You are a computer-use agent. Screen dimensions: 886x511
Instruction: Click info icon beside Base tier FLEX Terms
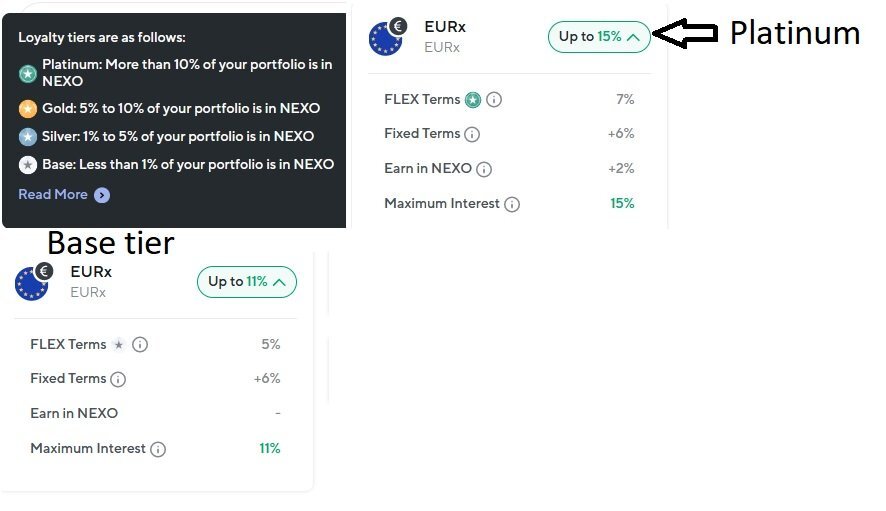tap(140, 344)
